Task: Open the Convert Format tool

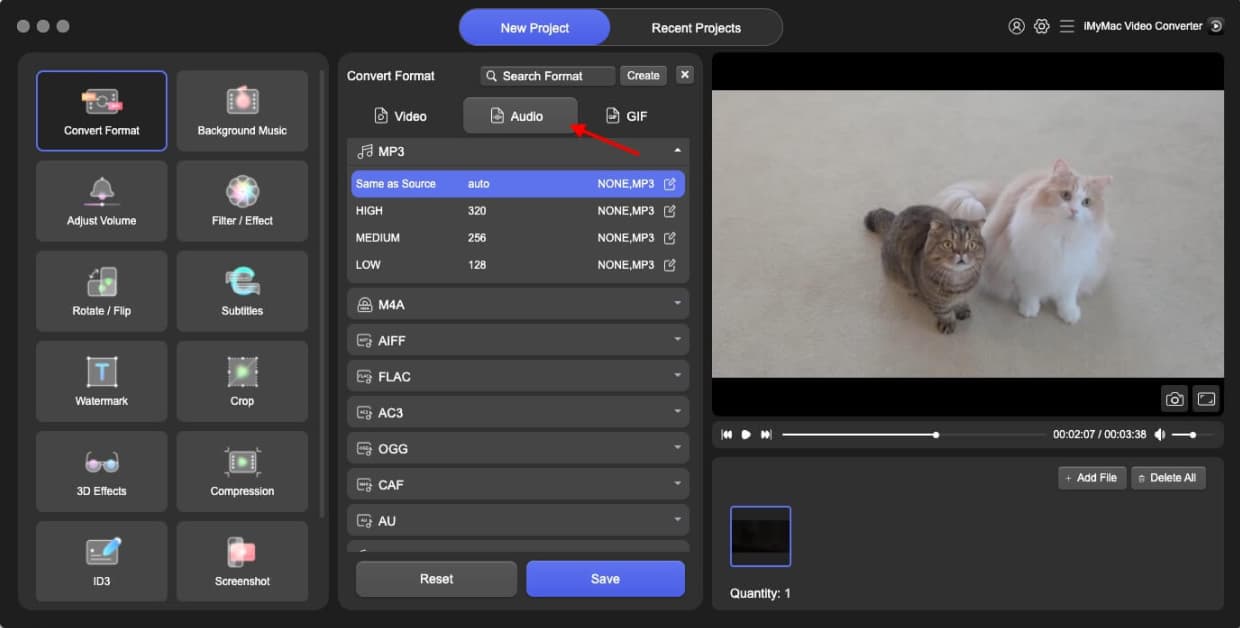Action: pyautogui.click(x=102, y=111)
